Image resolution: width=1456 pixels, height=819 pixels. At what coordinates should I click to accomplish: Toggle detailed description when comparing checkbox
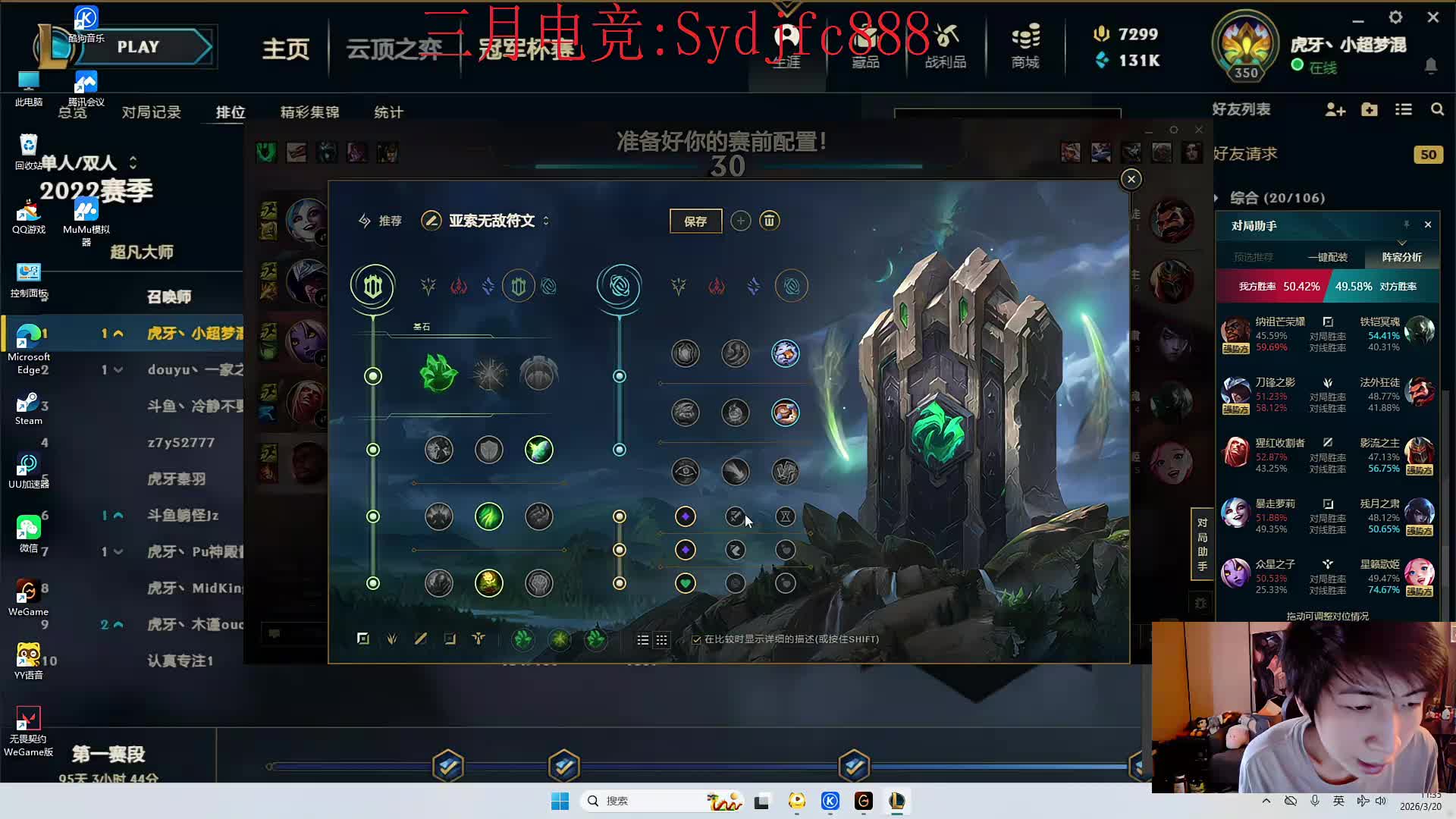(696, 640)
